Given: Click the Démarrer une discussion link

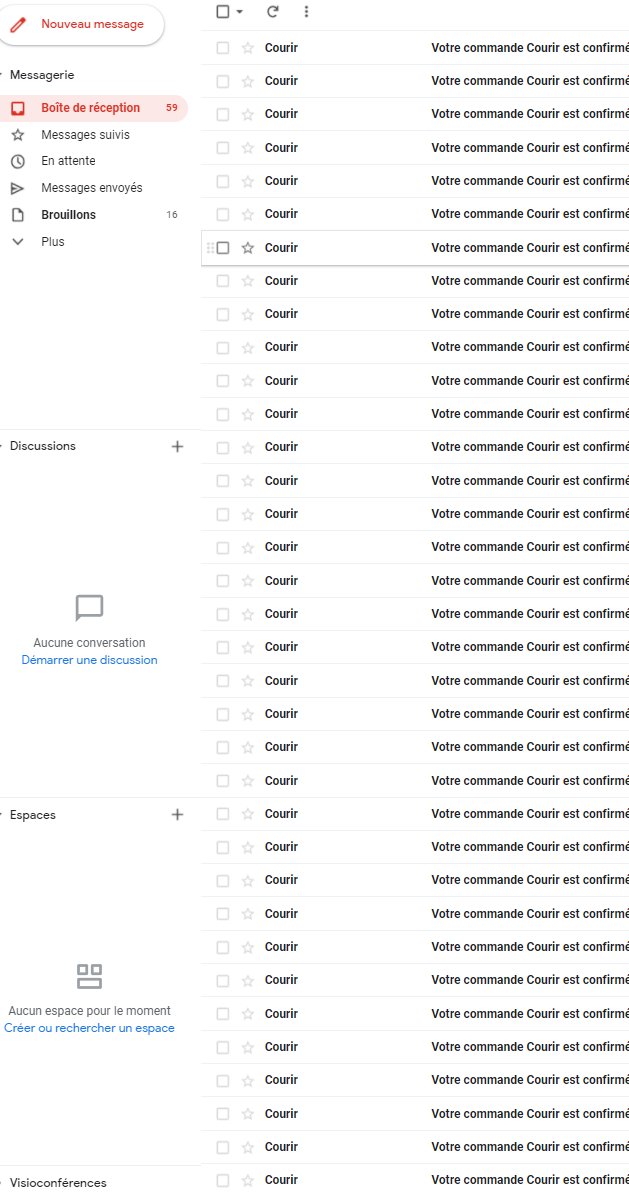Looking at the screenshot, I should (90, 660).
